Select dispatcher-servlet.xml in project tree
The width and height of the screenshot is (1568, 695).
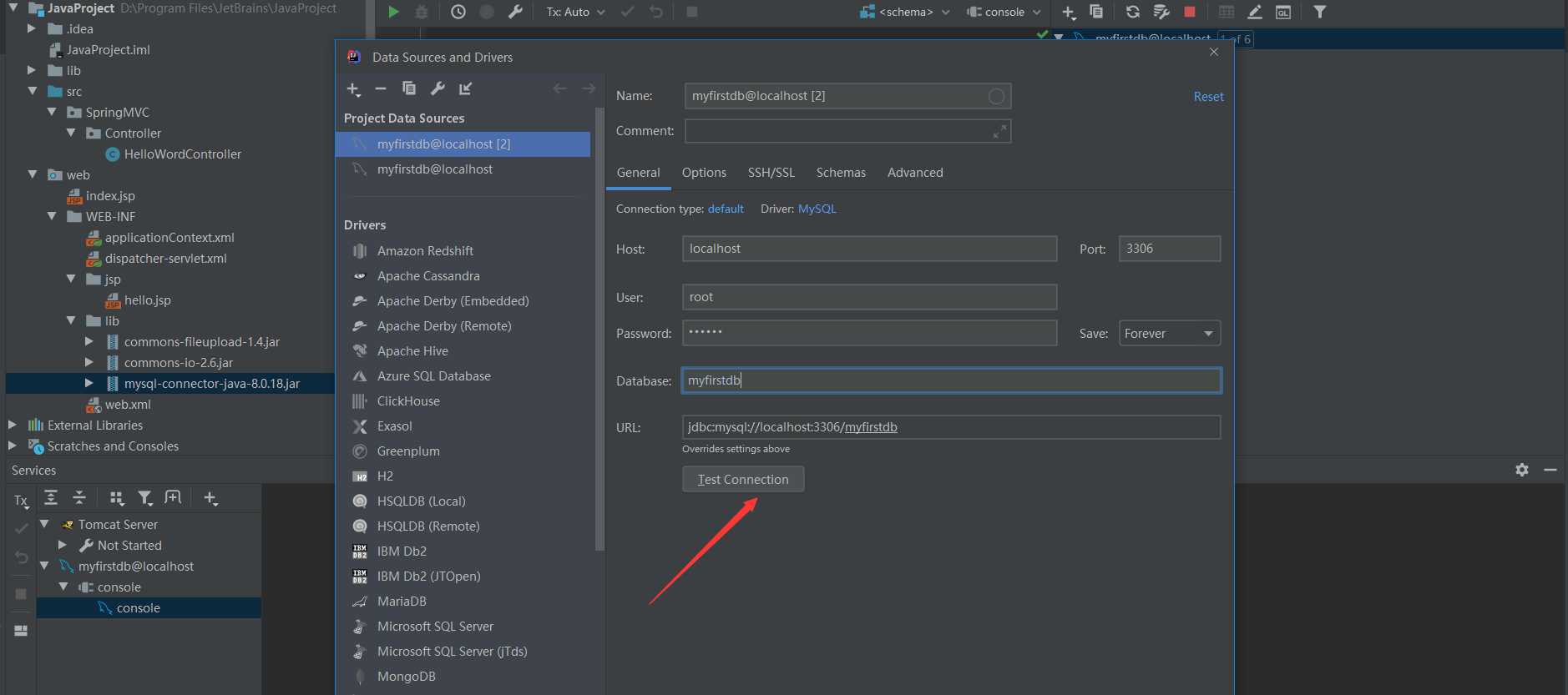pos(165,258)
